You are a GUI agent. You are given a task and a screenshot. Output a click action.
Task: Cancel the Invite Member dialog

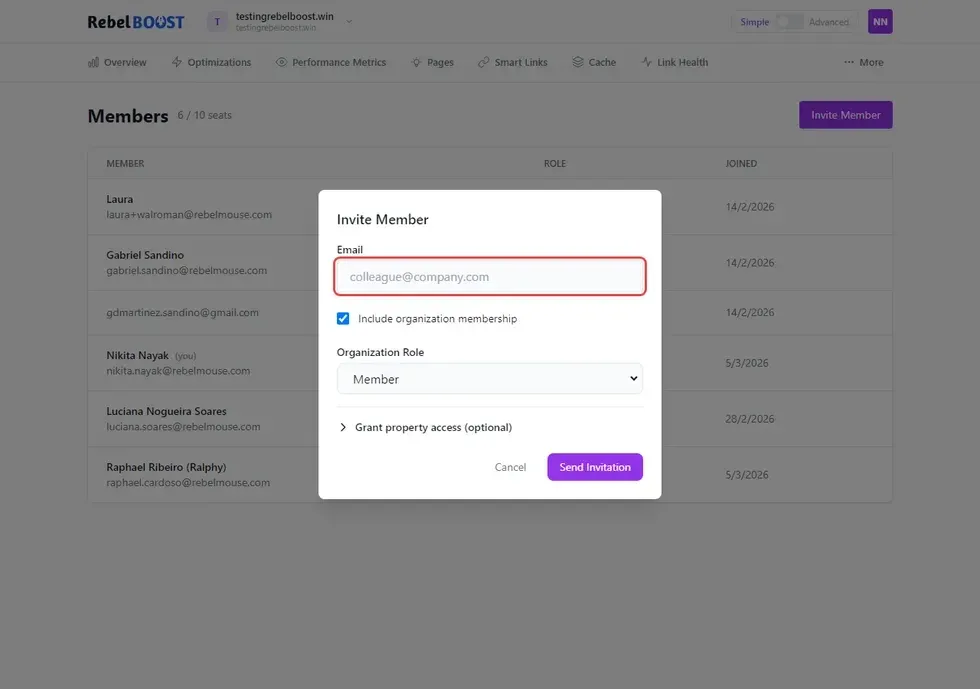(x=510, y=467)
